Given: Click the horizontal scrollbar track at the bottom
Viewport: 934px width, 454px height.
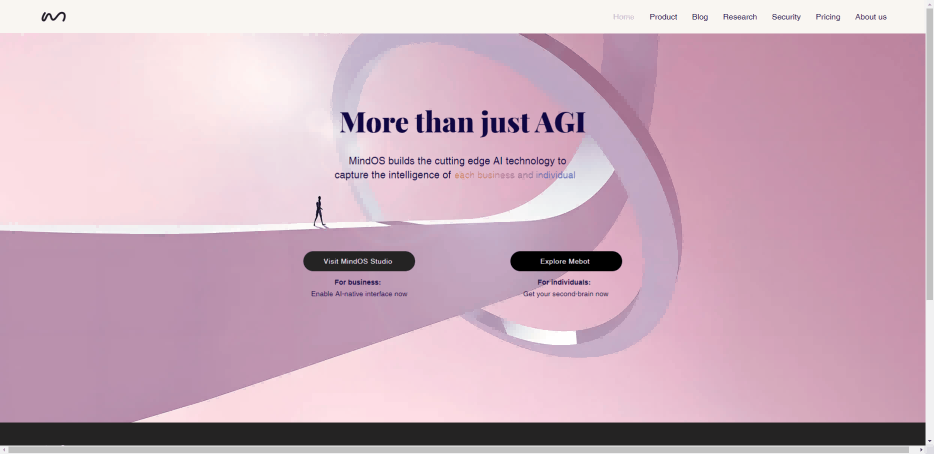Looking at the screenshot, I should (x=460, y=449).
